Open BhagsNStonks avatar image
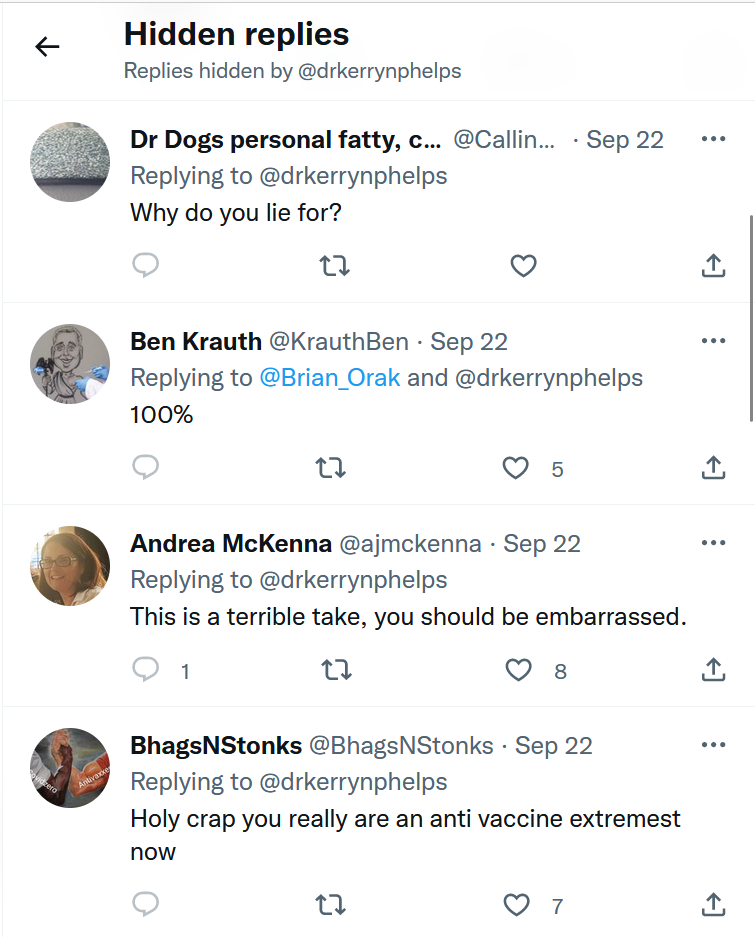The height and width of the screenshot is (937, 755). [x=70, y=768]
